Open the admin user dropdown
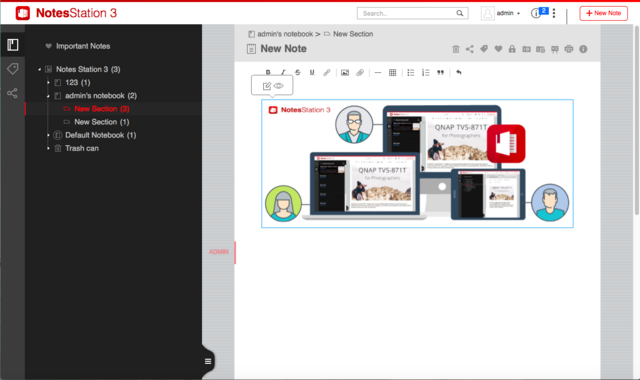The image size is (640, 380). [x=509, y=13]
